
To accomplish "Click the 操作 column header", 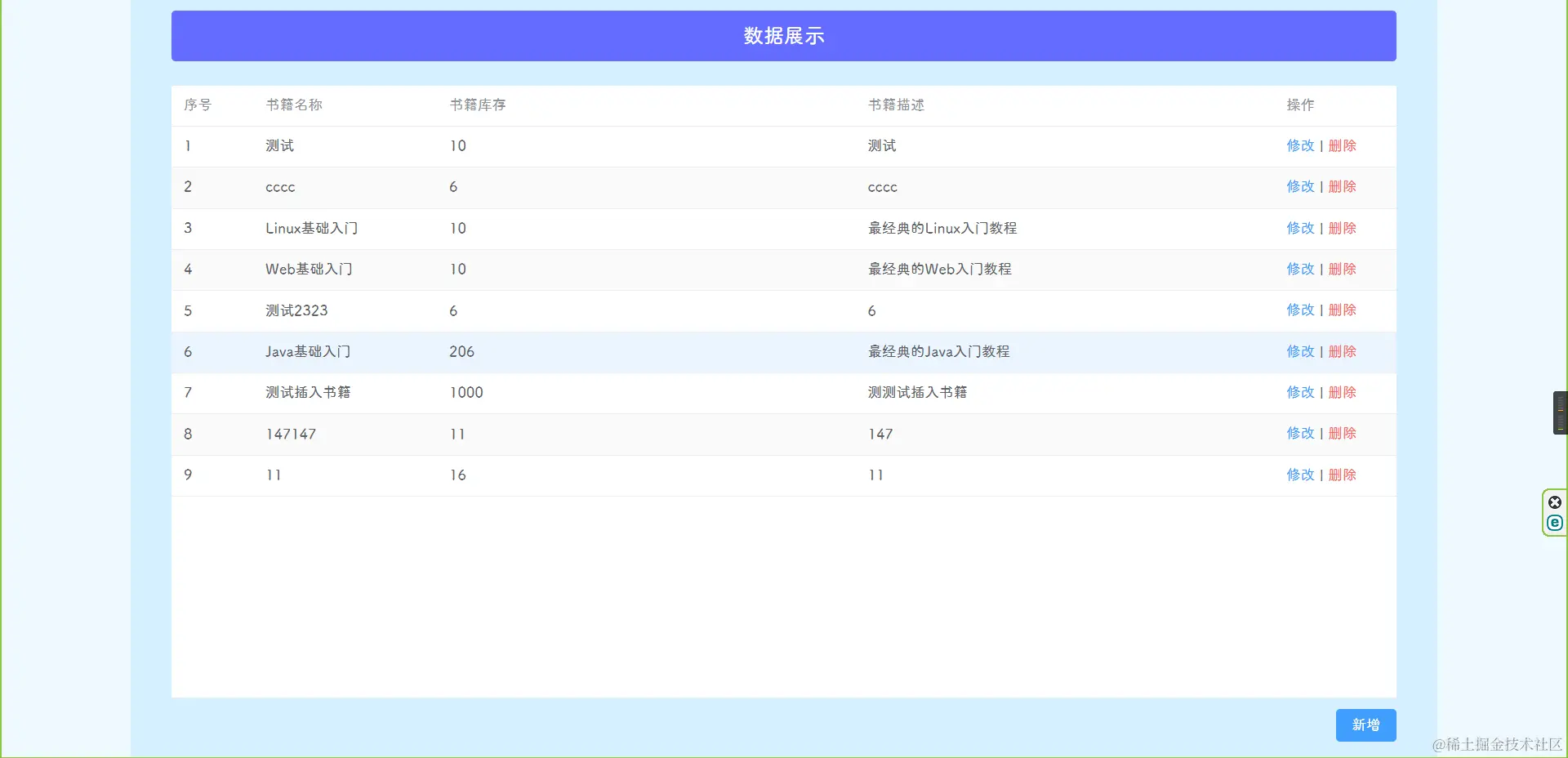I will tap(1300, 105).
